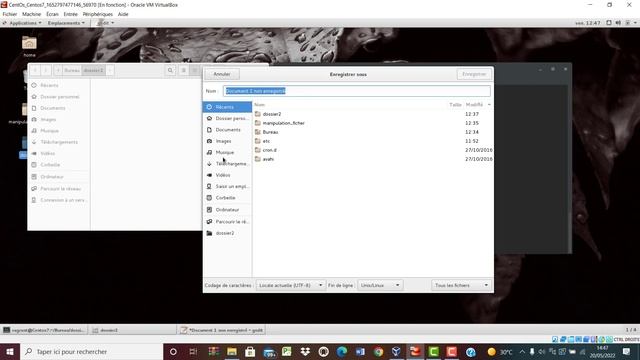The width and height of the screenshot is (640, 360).
Task: Select the avahi folder in the file list
Action: pos(373,159)
